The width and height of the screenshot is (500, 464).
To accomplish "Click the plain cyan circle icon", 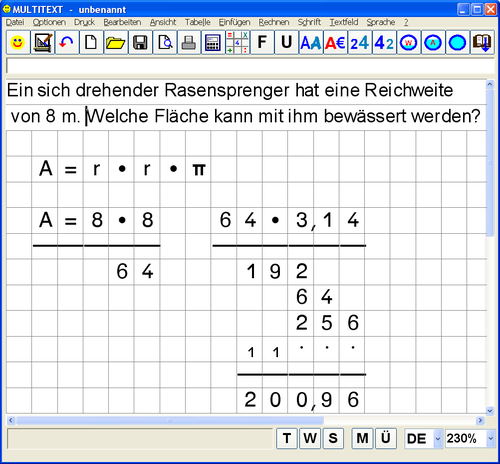I will [x=457, y=42].
